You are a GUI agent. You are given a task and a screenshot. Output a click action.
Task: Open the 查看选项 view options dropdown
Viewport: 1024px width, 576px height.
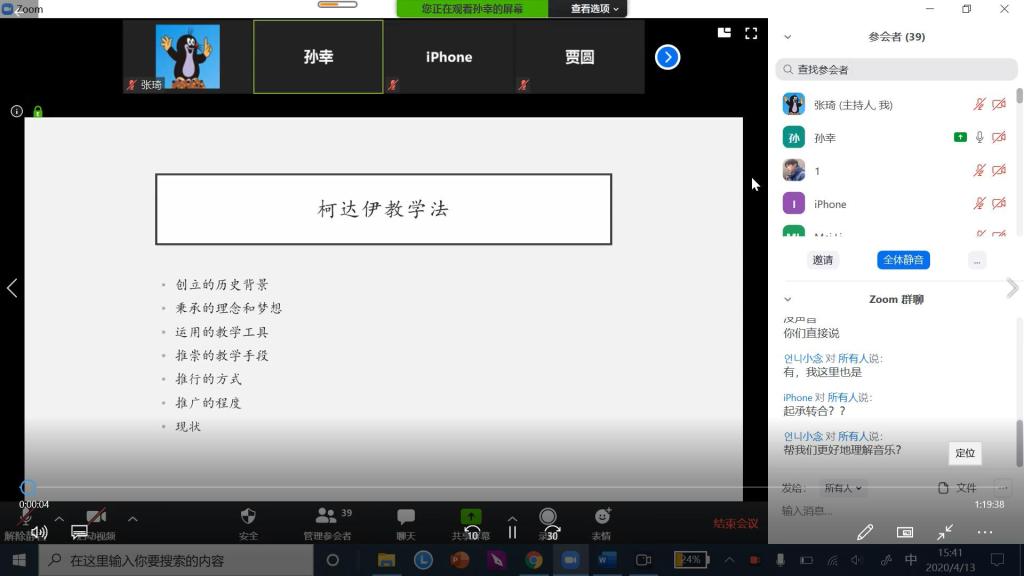[x=594, y=8]
